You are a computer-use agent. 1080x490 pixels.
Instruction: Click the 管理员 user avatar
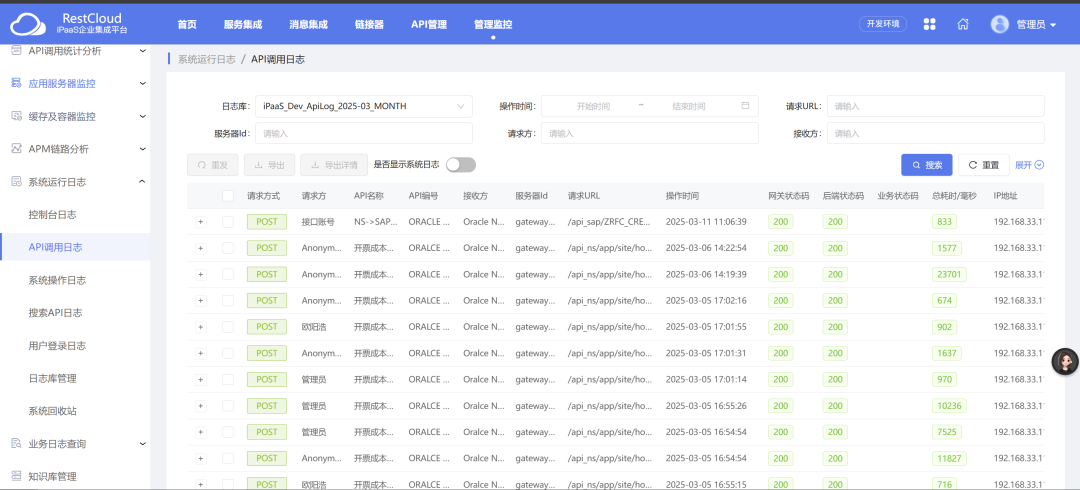tap(999, 24)
